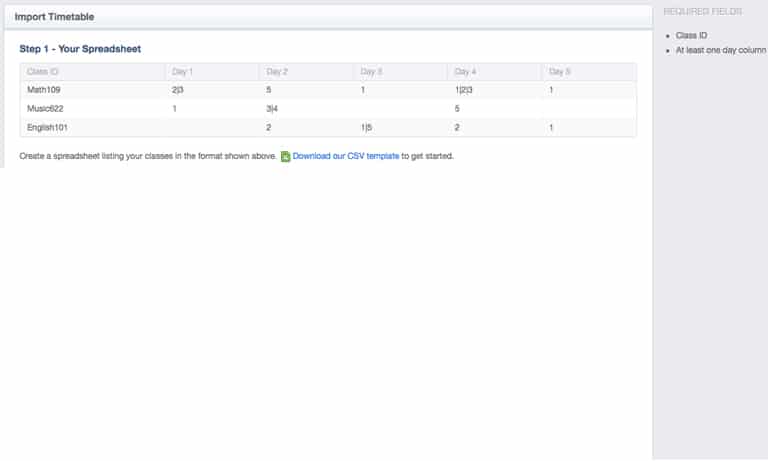Click the Day 1 column header
This screenshot has height=461, width=768.
point(182,72)
